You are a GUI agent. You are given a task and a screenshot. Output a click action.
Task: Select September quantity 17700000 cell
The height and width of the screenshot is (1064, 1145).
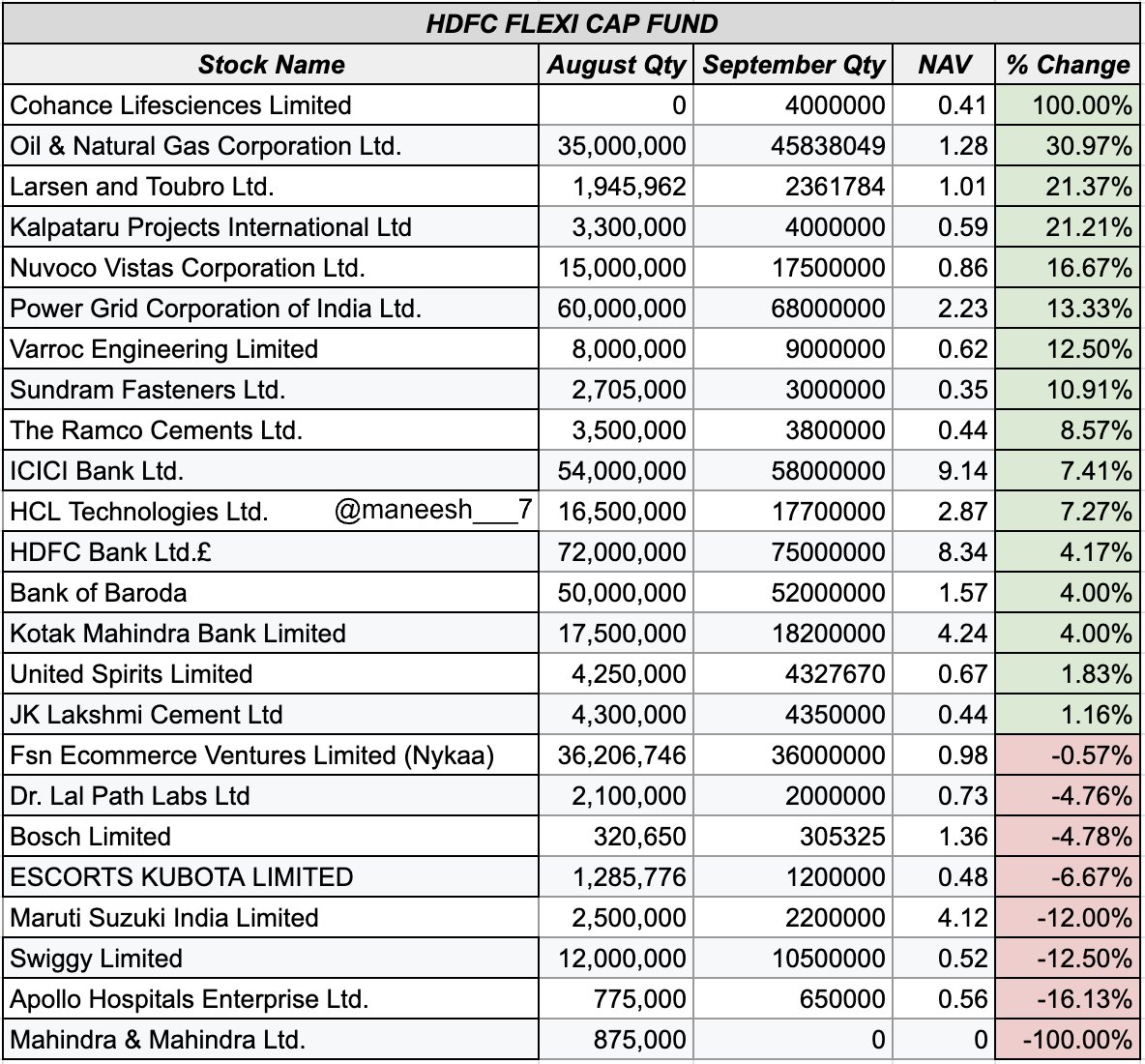(792, 511)
